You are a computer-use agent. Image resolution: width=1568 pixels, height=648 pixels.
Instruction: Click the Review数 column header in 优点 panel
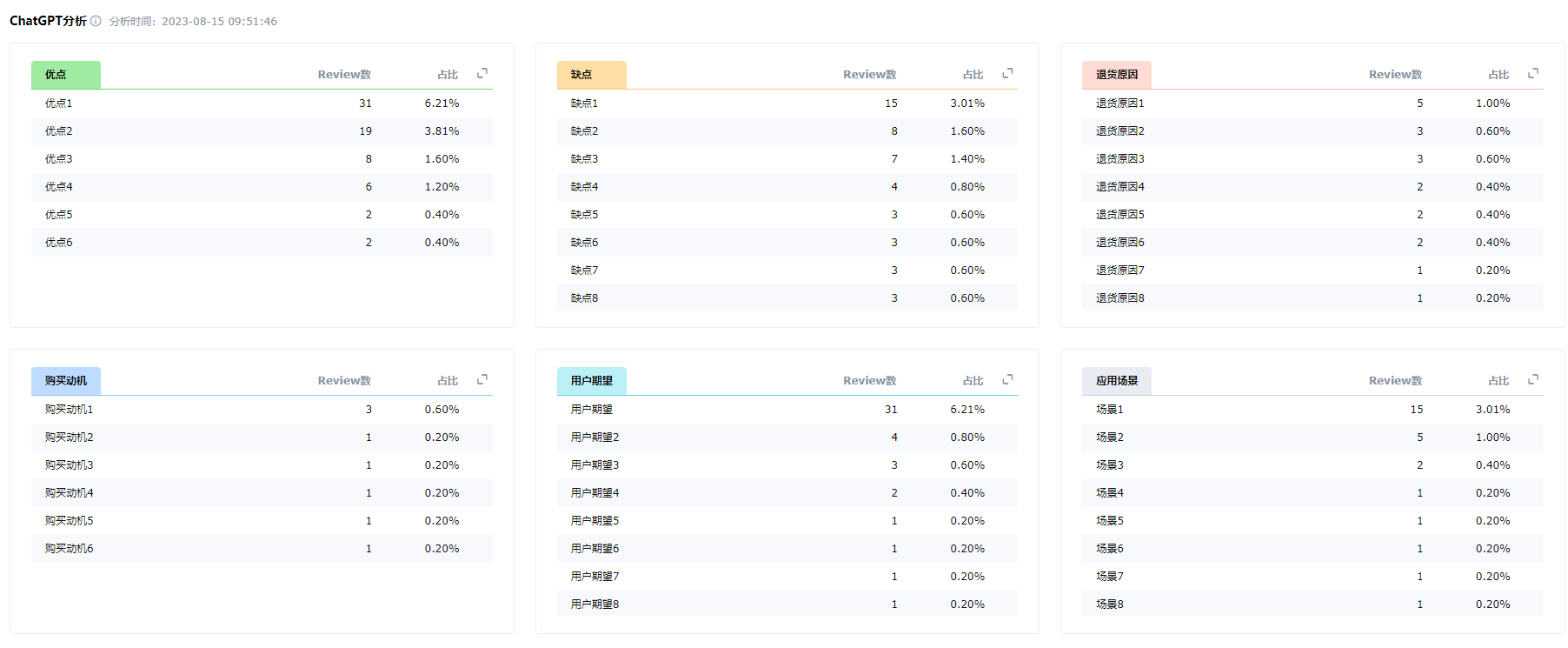coord(344,75)
